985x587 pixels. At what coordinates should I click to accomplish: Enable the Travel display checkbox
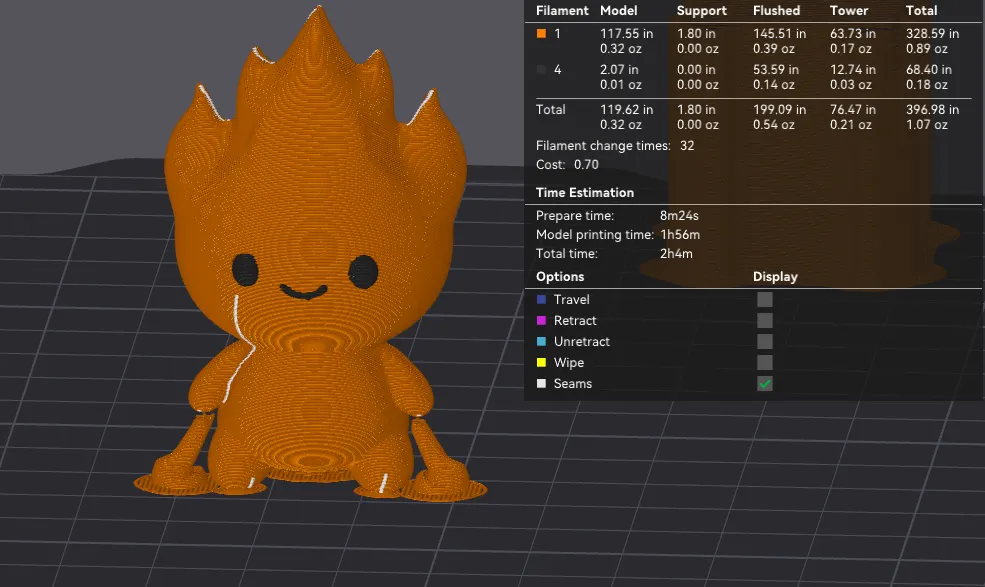point(765,300)
